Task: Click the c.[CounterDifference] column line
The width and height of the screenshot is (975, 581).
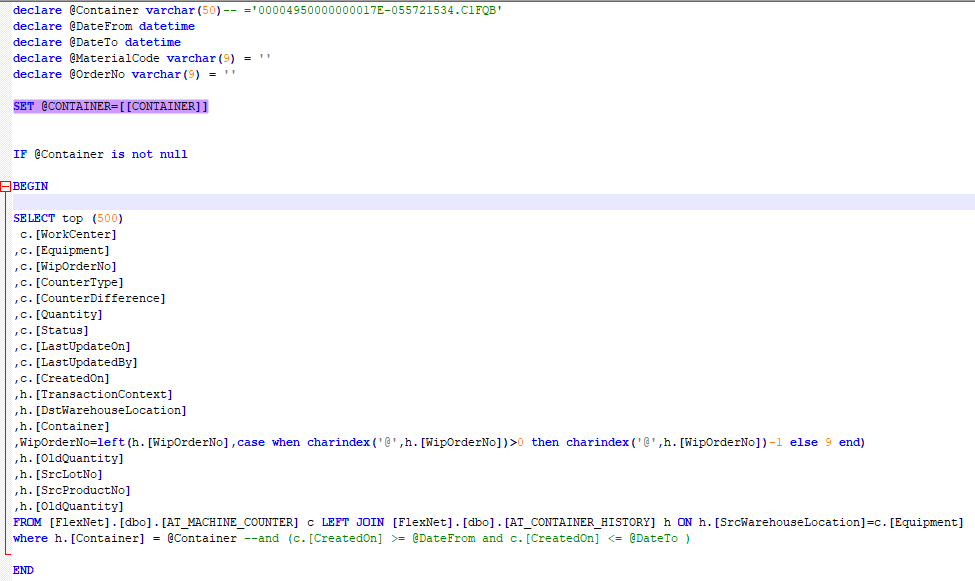Action: point(90,299)
